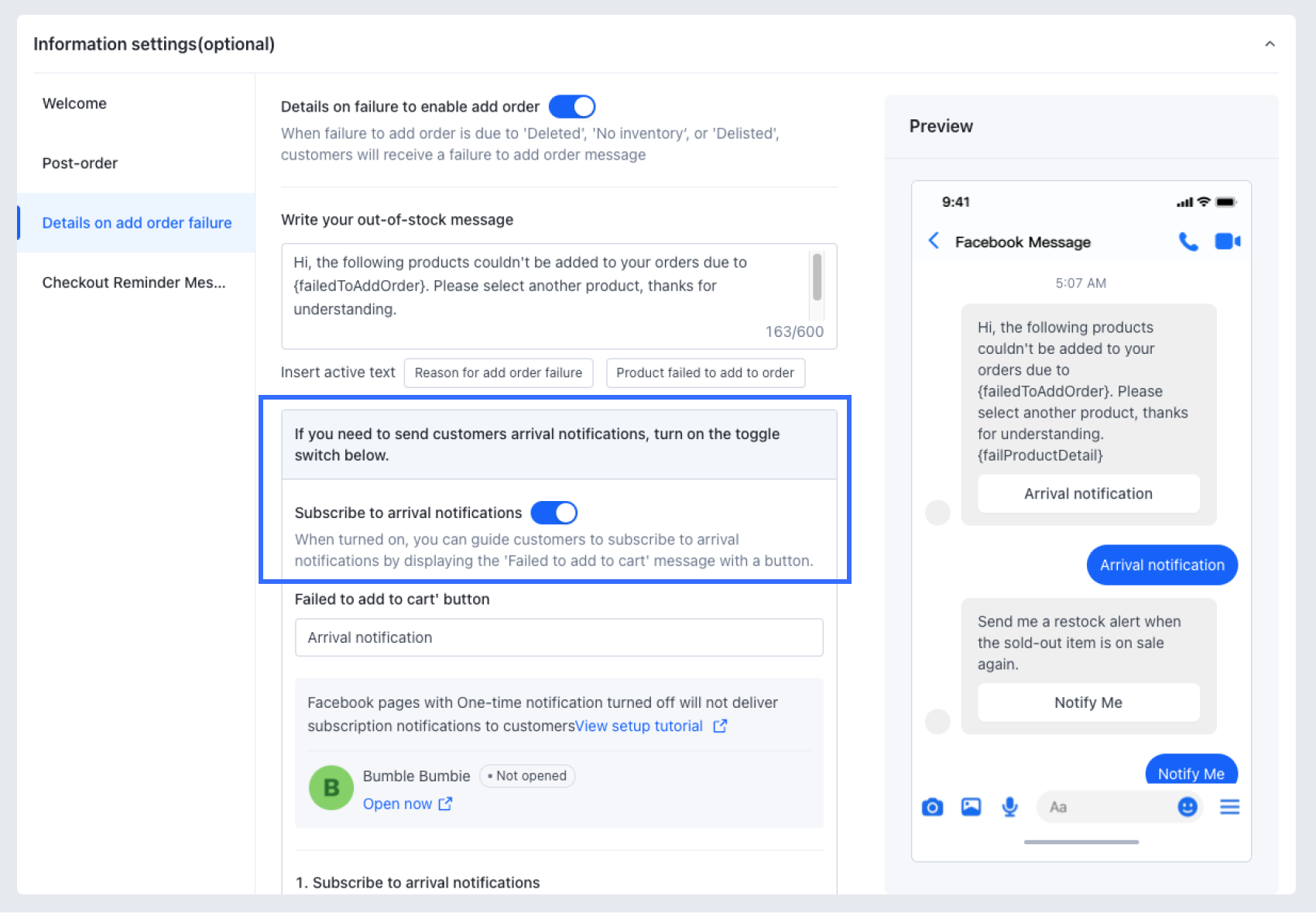Click the Bumble Bumbie page avatar

[331, 788]
